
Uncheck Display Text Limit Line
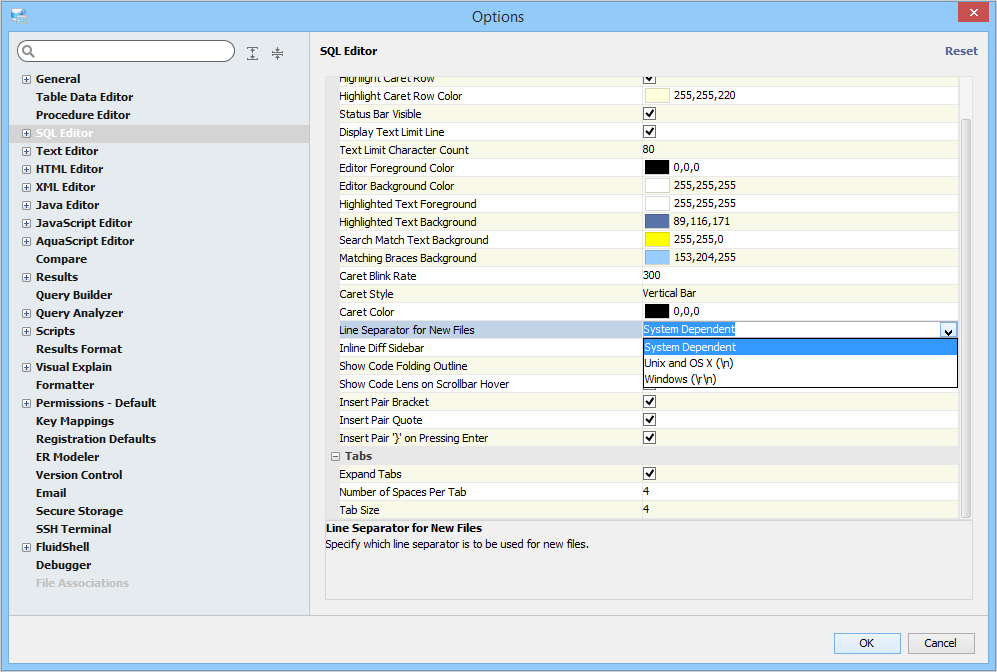click(x=649, y=132)
